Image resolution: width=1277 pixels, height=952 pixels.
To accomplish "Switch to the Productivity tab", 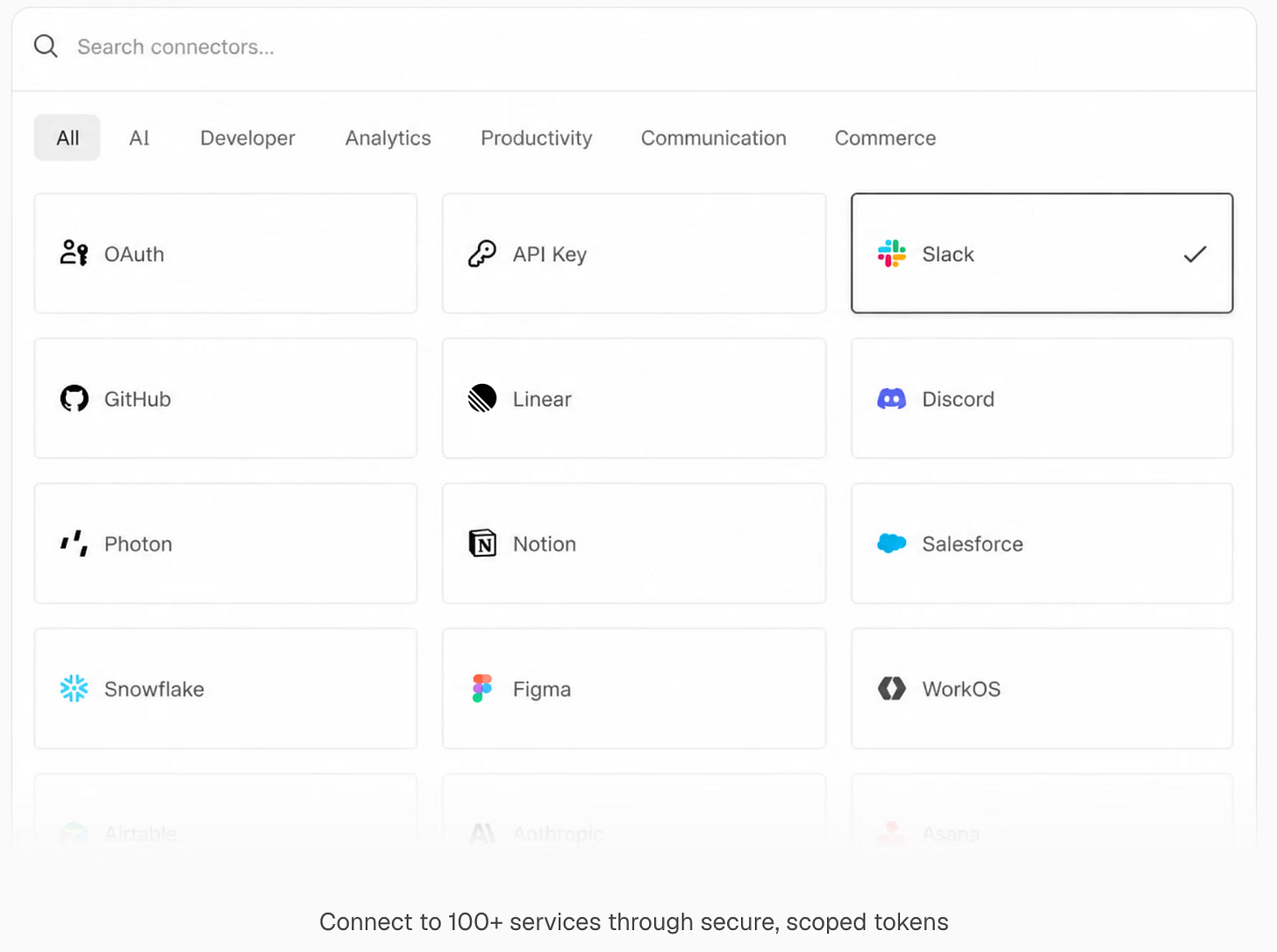I will (537, 138).
